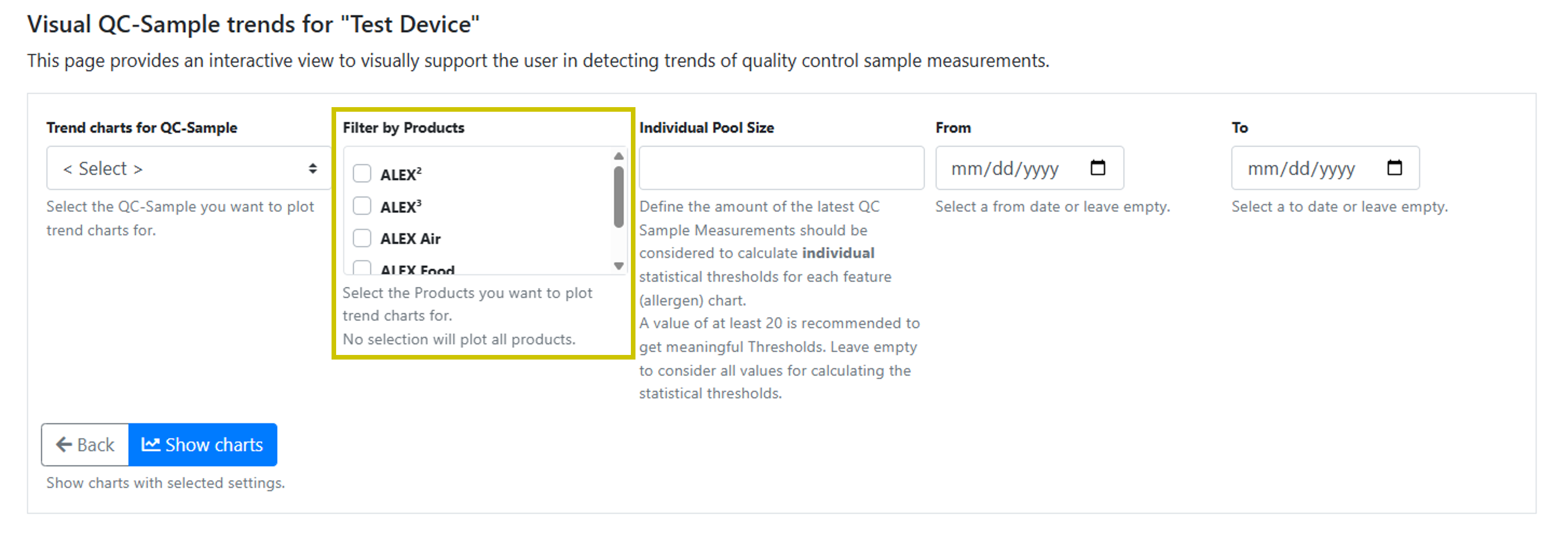The height and width of the screenshot is (543, 1568).
Task: Check the ALEX³ product checkbox
Action: tap(362, 206)
